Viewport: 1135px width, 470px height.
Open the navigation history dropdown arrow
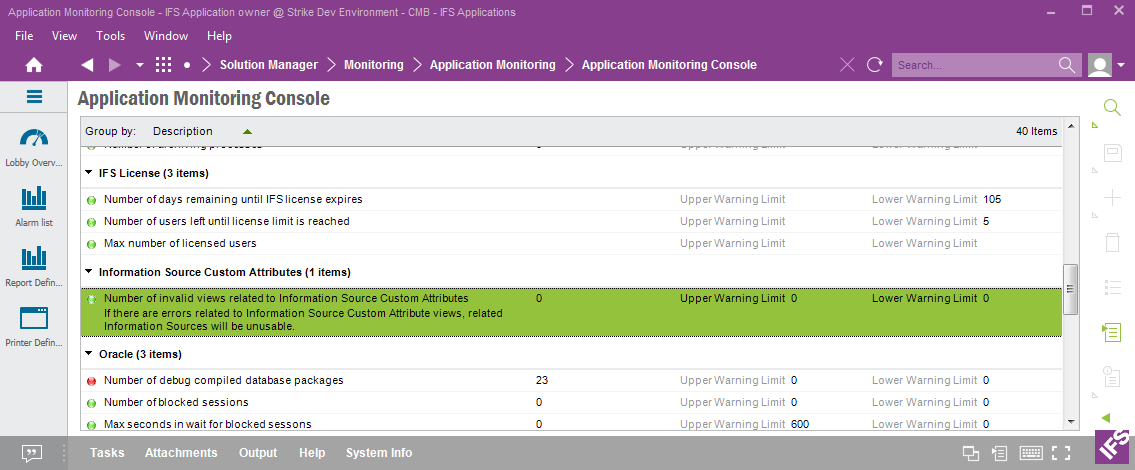pyautogui.click(x=140, y=65)
